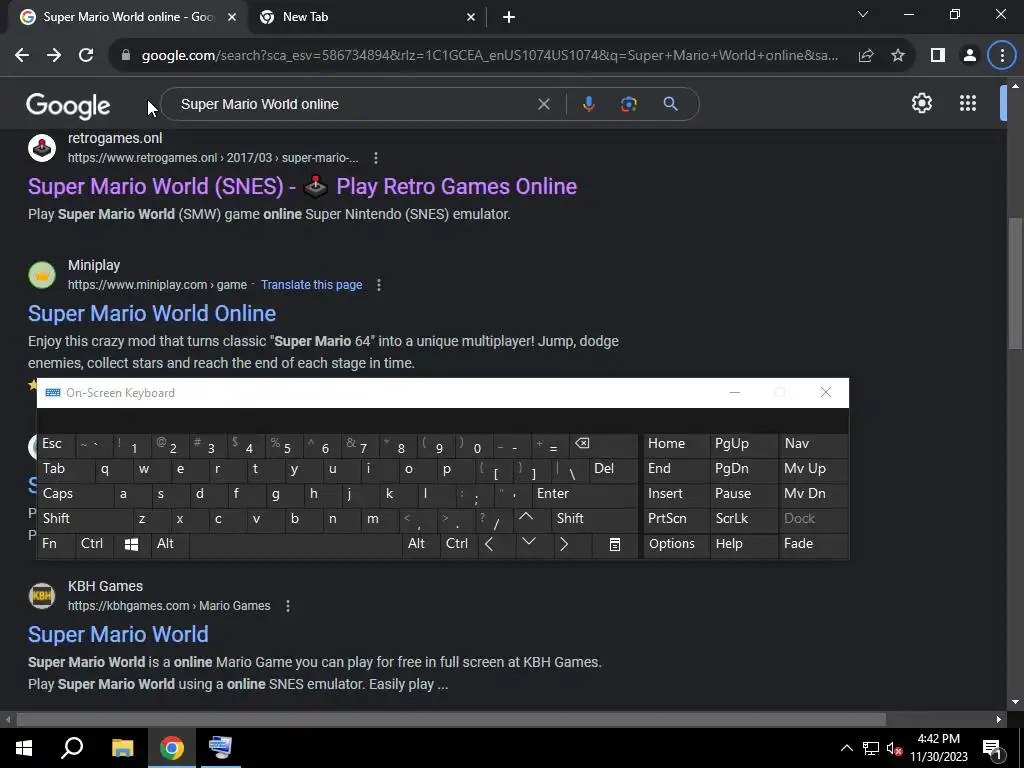Go back using the browser back arrow
This screenshot has height=768, width=1024.
point(22,56)
